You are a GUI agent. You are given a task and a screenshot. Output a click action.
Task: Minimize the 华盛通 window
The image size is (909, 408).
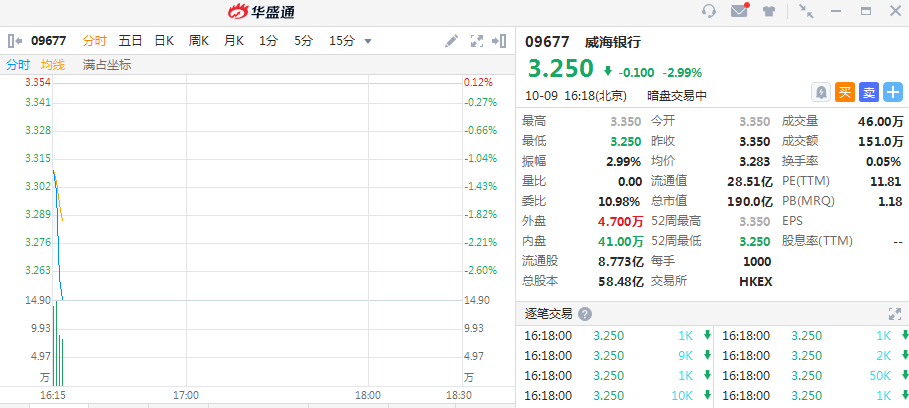point(836,11)
